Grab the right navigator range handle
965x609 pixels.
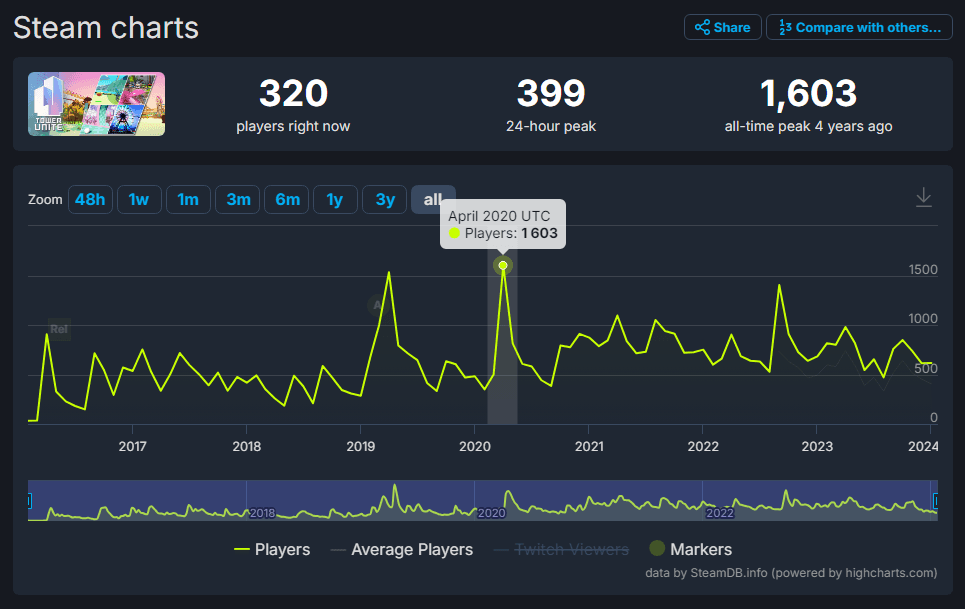[936, 501]
